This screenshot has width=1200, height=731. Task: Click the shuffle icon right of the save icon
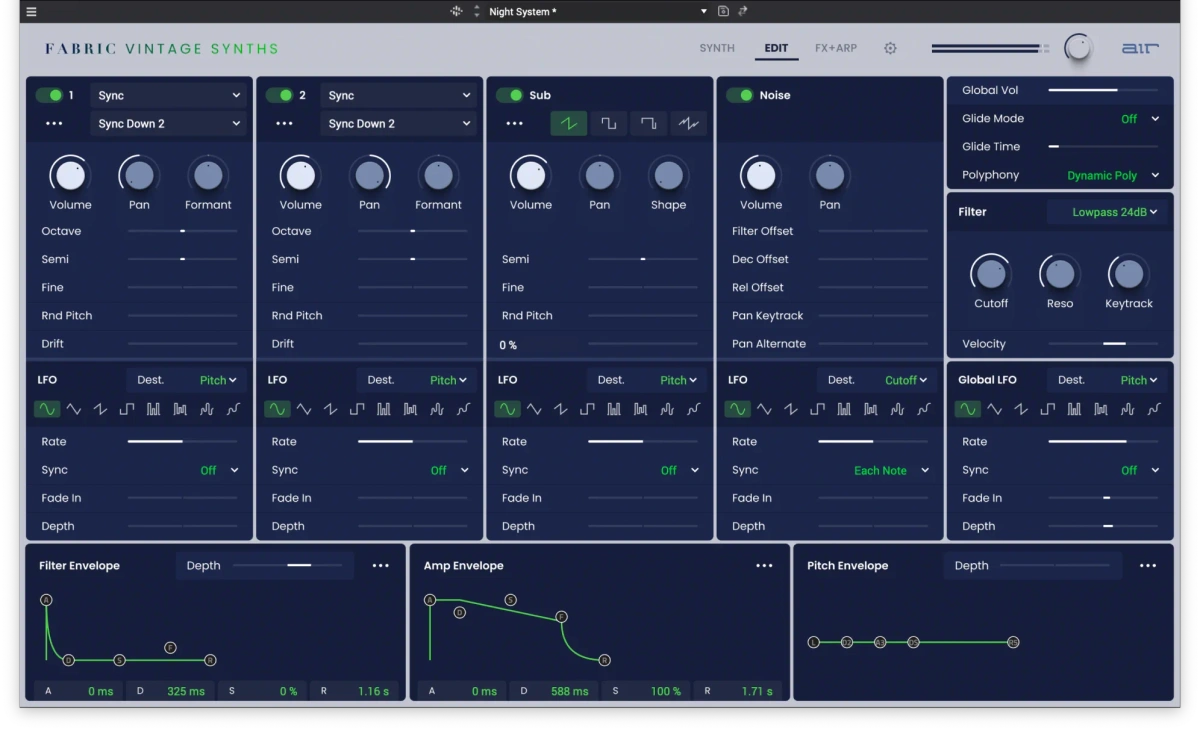(x=742, y=11)
